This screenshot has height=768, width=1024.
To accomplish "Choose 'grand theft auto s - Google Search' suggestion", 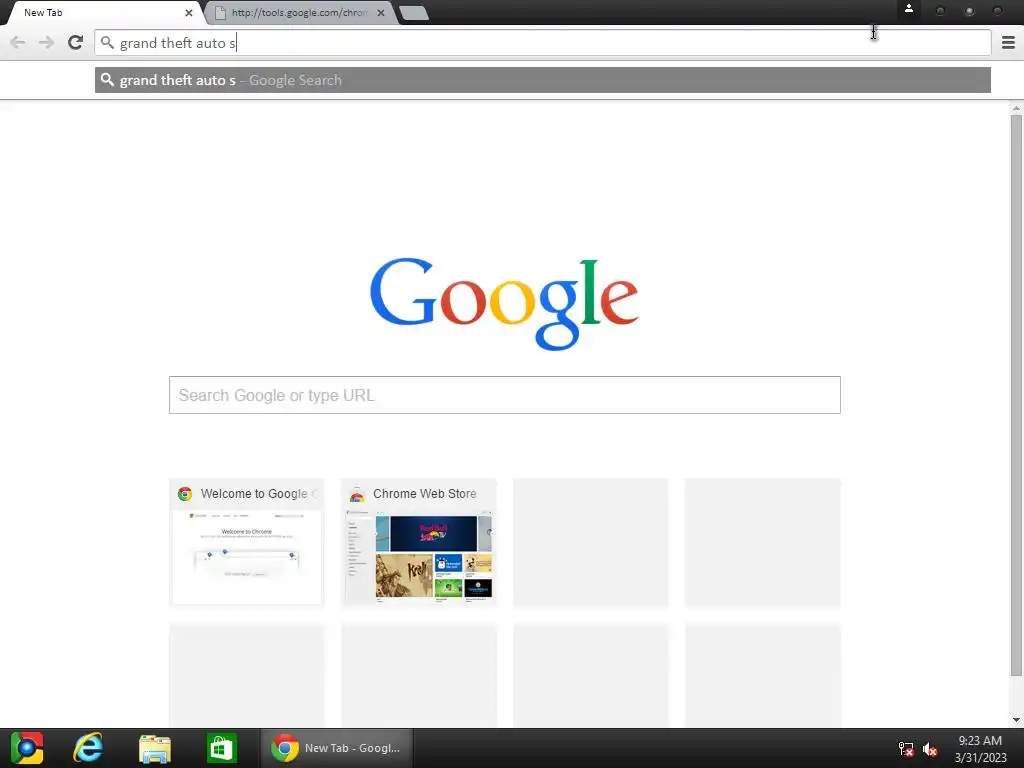I will pos(542,80).
